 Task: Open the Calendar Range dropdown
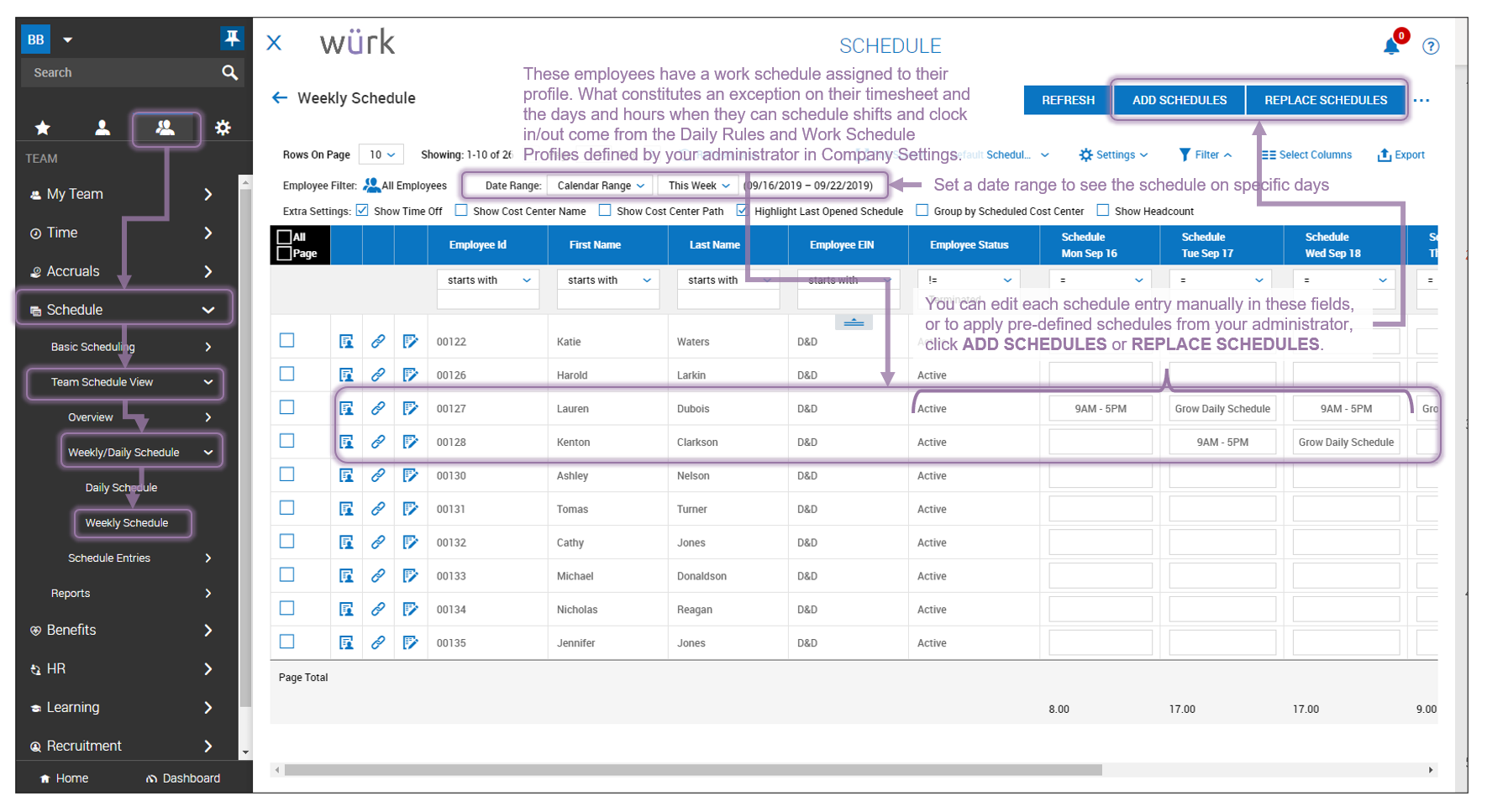pos(601,186)
